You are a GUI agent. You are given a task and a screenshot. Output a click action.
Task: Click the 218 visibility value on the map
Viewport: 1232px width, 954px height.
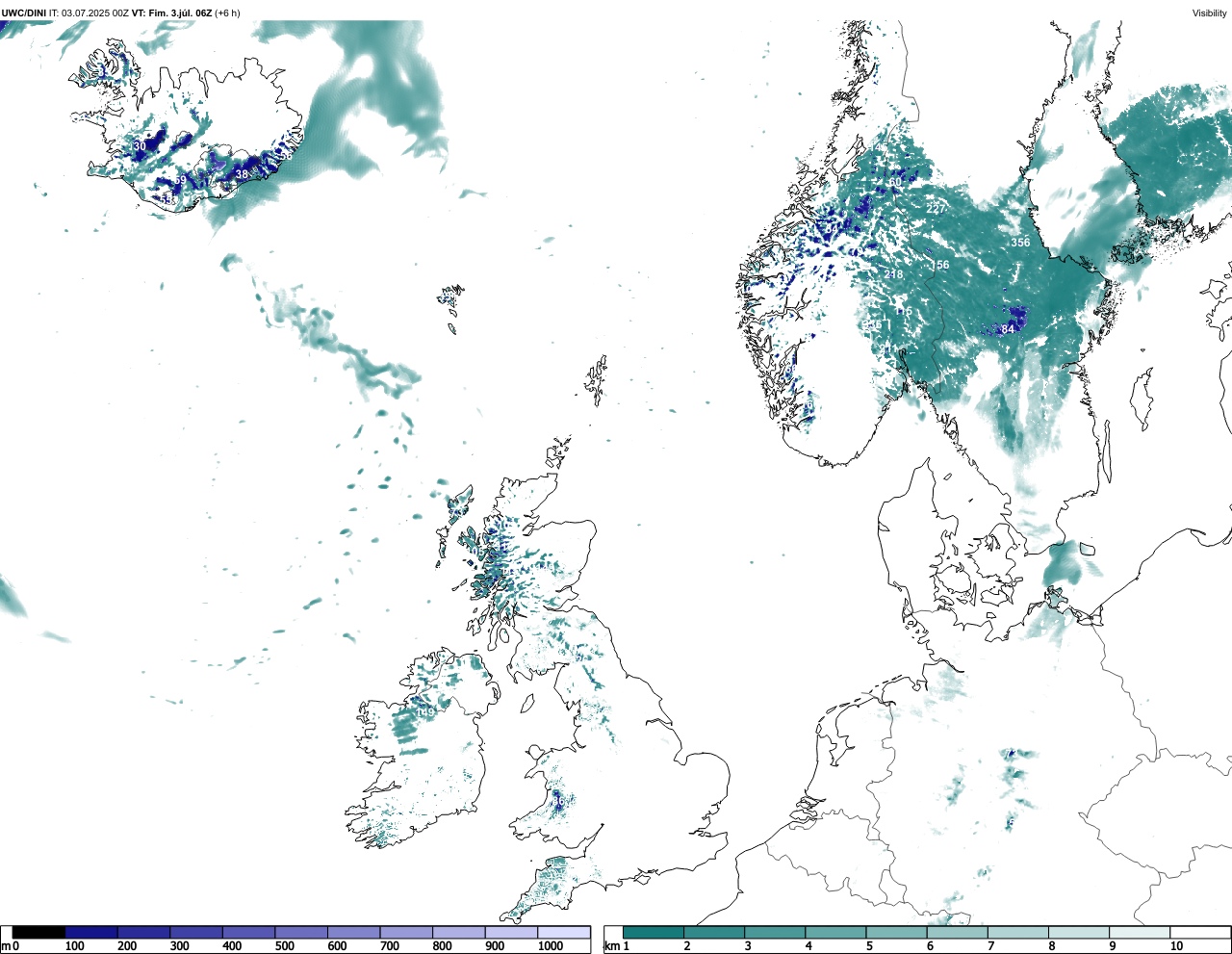point(893,274)
